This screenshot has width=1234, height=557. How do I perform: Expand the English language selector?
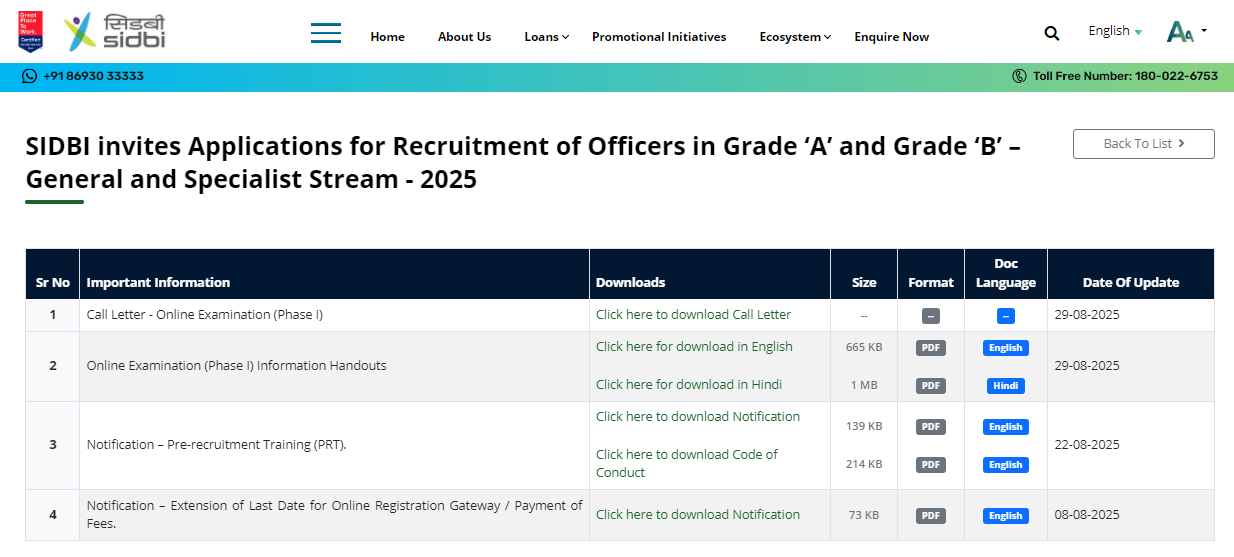click(x=1114, y=31)
